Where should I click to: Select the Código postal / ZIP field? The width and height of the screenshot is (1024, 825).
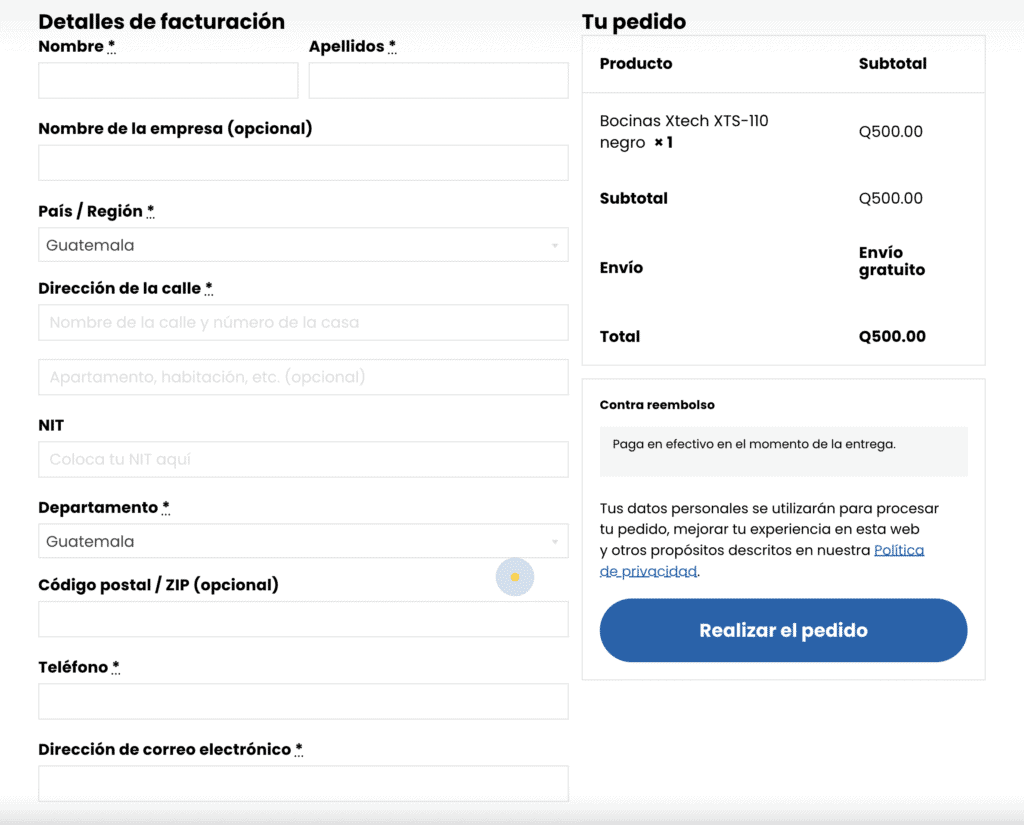tap(303, 619)
